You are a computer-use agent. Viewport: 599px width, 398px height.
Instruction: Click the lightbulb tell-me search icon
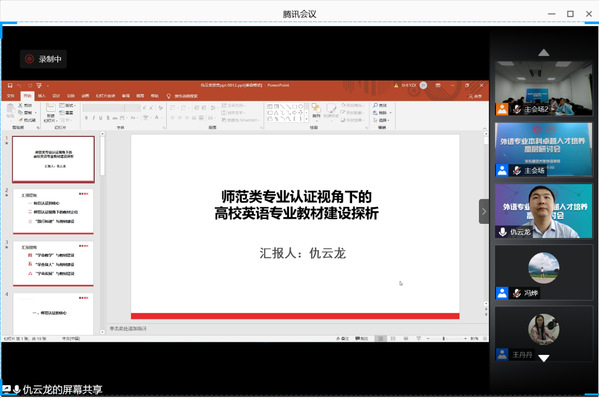(x=168, y=96)
